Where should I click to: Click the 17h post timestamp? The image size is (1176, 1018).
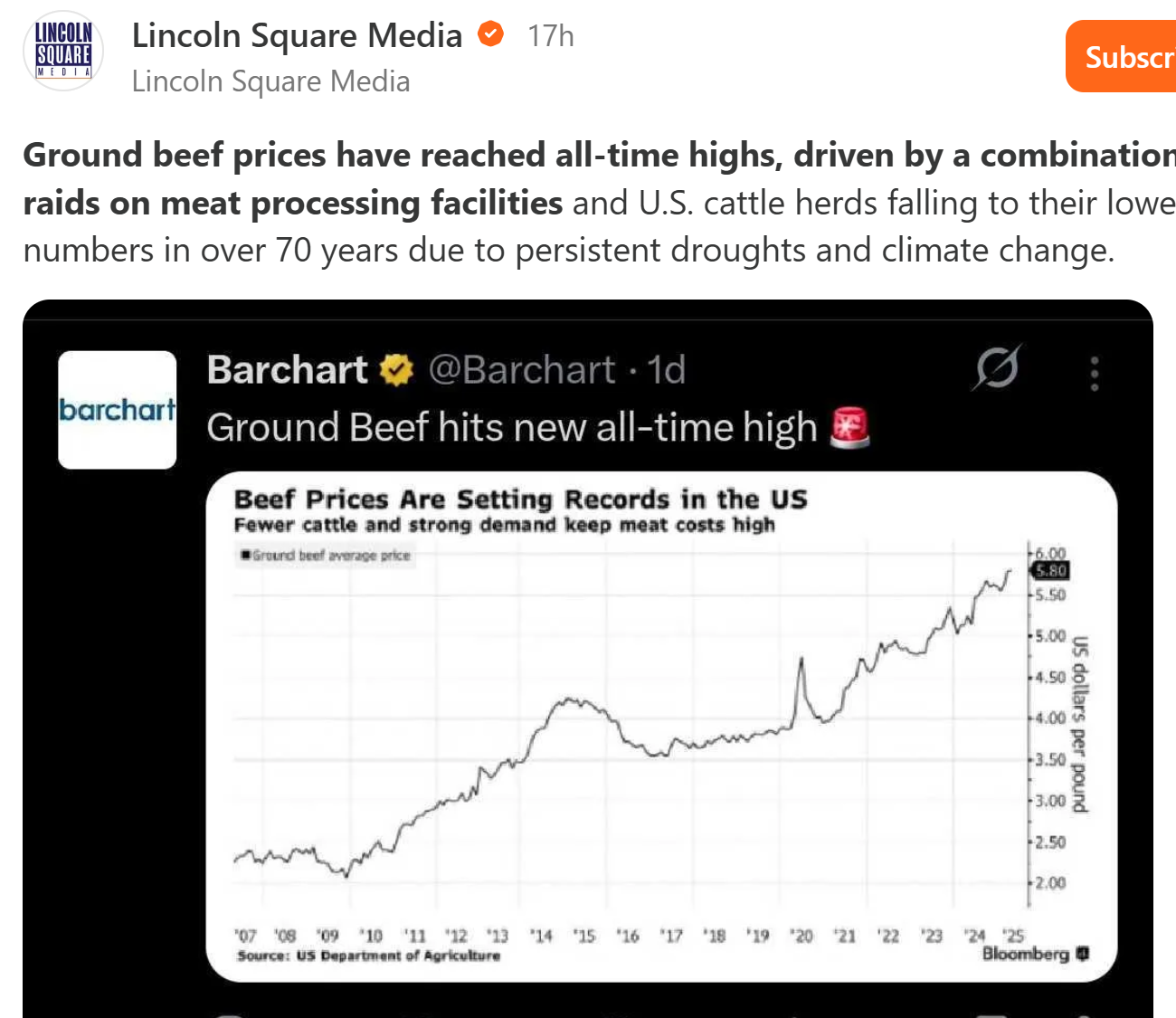(550, 36)
